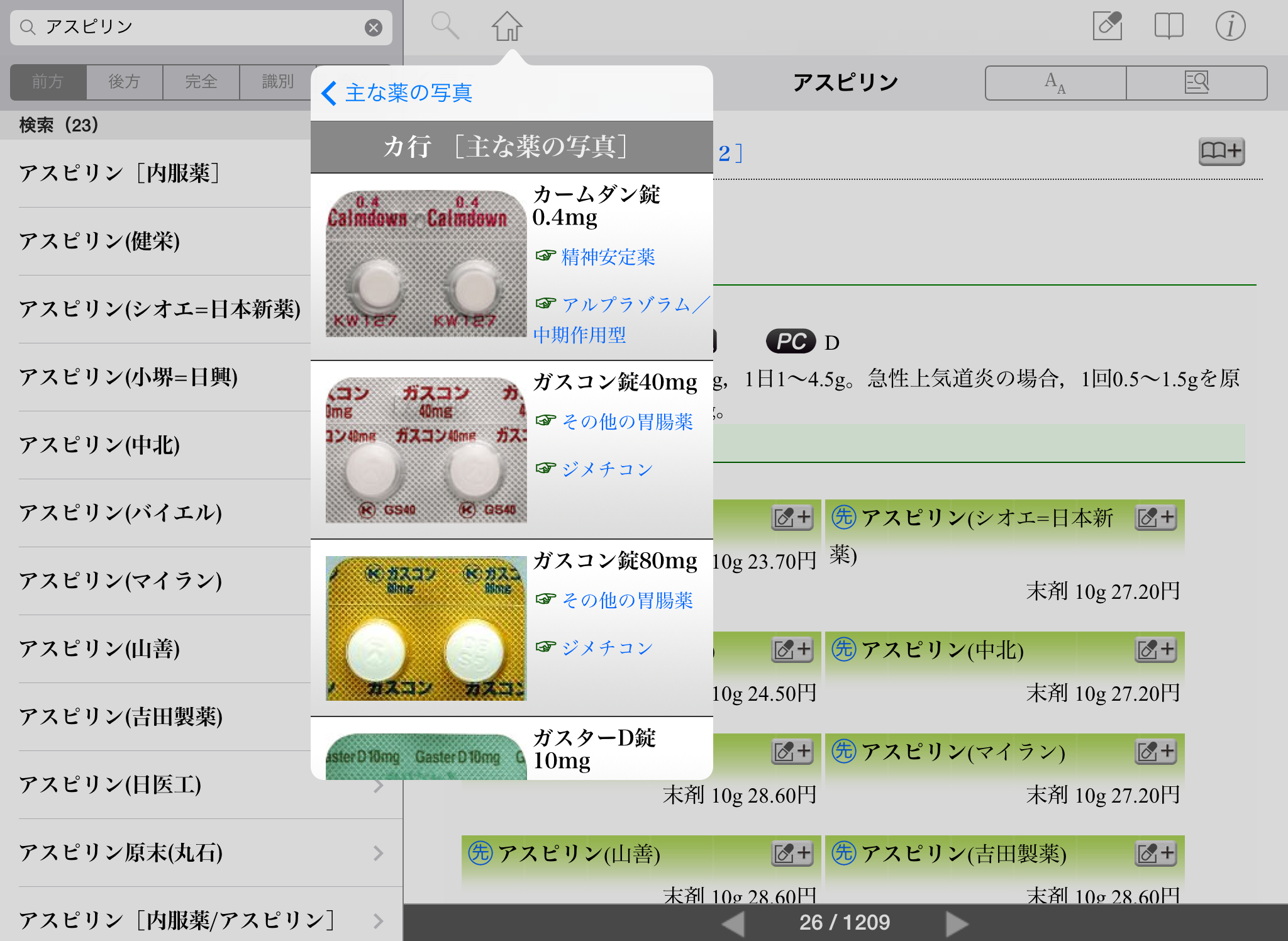1288x941 pixels.
Task: Open the memo edit pencil icon
Action: [x=1107, y=26]
